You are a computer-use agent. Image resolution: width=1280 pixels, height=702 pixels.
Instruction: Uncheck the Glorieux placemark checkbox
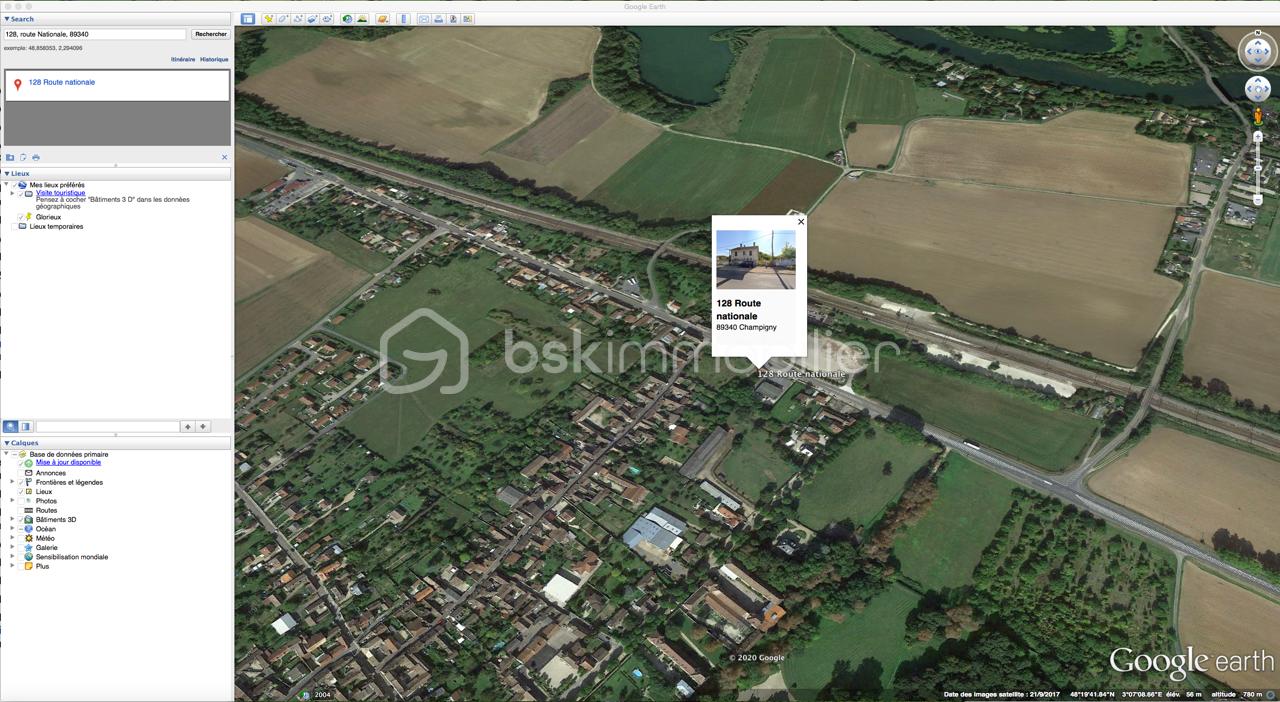click(21, 217)
